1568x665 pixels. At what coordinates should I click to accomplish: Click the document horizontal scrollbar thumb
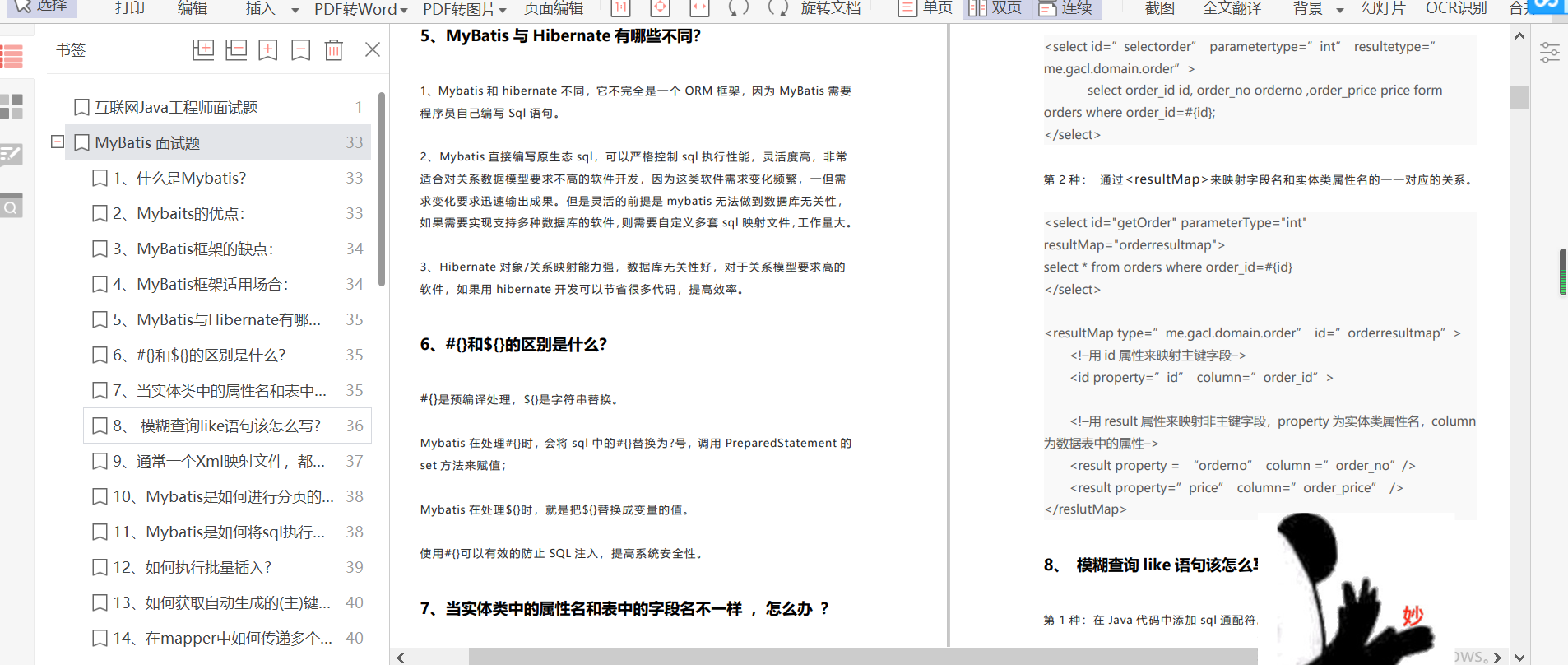[863, 657]
